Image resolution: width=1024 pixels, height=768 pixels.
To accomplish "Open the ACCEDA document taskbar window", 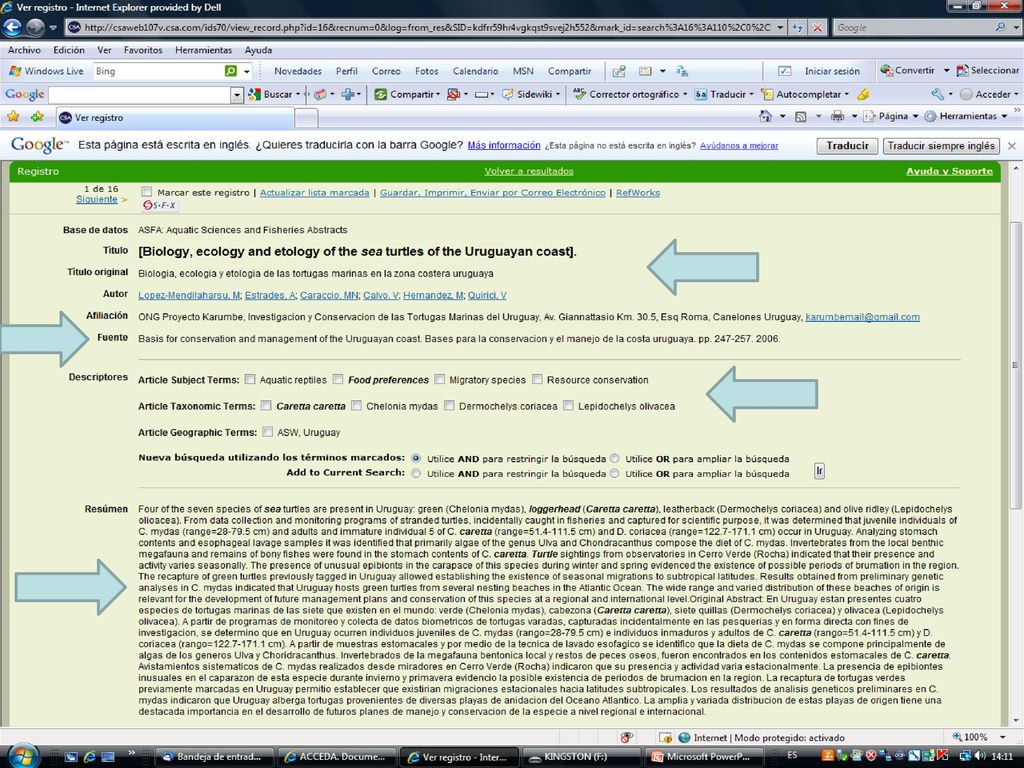I will 337,757.
